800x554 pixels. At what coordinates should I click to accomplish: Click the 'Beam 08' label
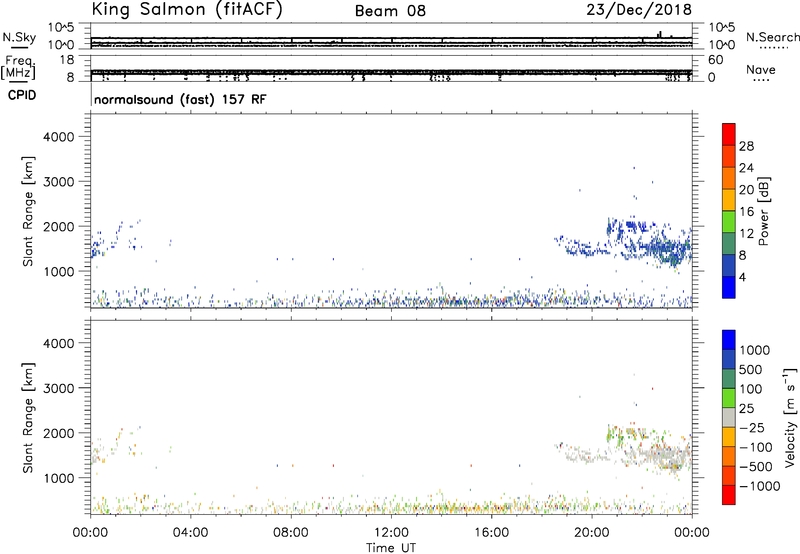[390, 11]
